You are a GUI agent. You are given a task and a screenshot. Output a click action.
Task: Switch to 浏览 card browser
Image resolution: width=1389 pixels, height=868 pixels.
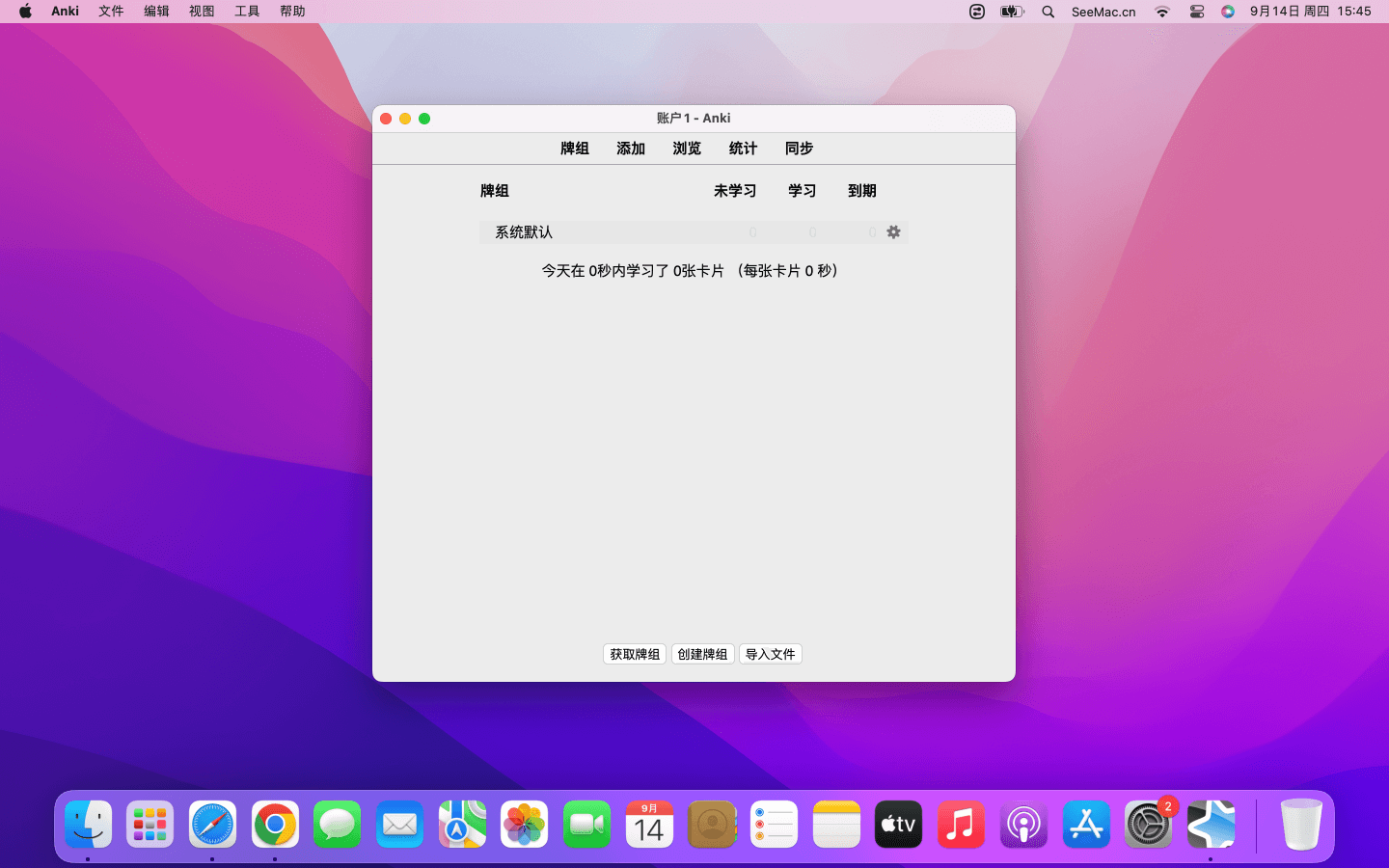click(687, 149)
